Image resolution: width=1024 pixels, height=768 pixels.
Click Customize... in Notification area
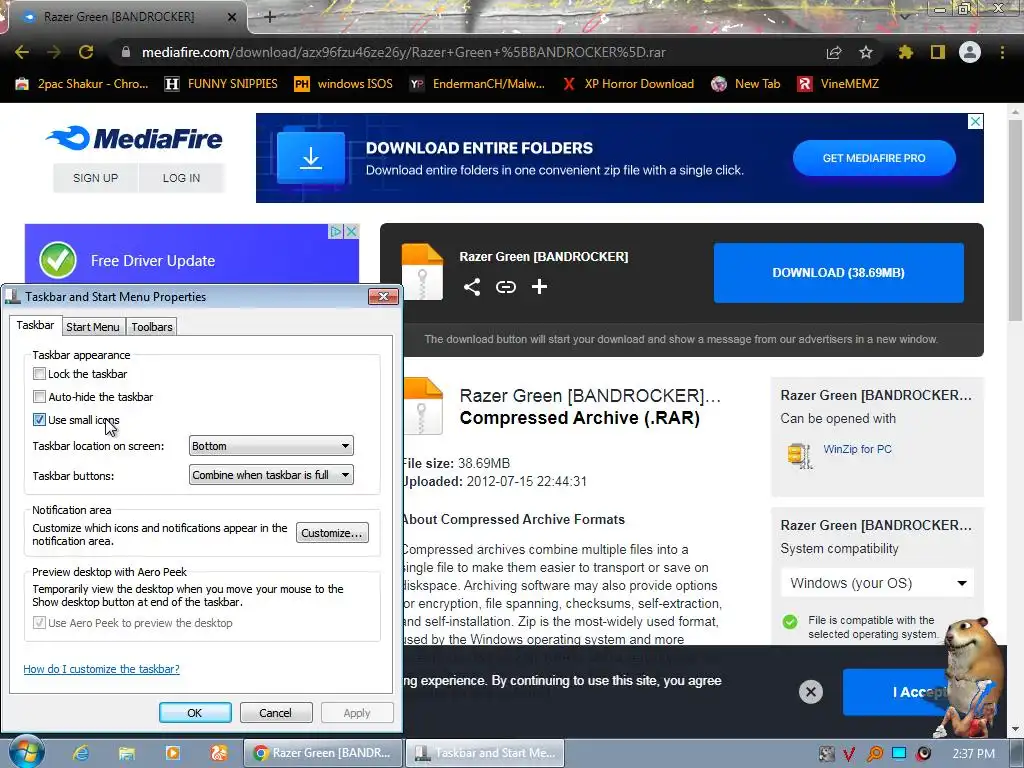tap(332, 533)
